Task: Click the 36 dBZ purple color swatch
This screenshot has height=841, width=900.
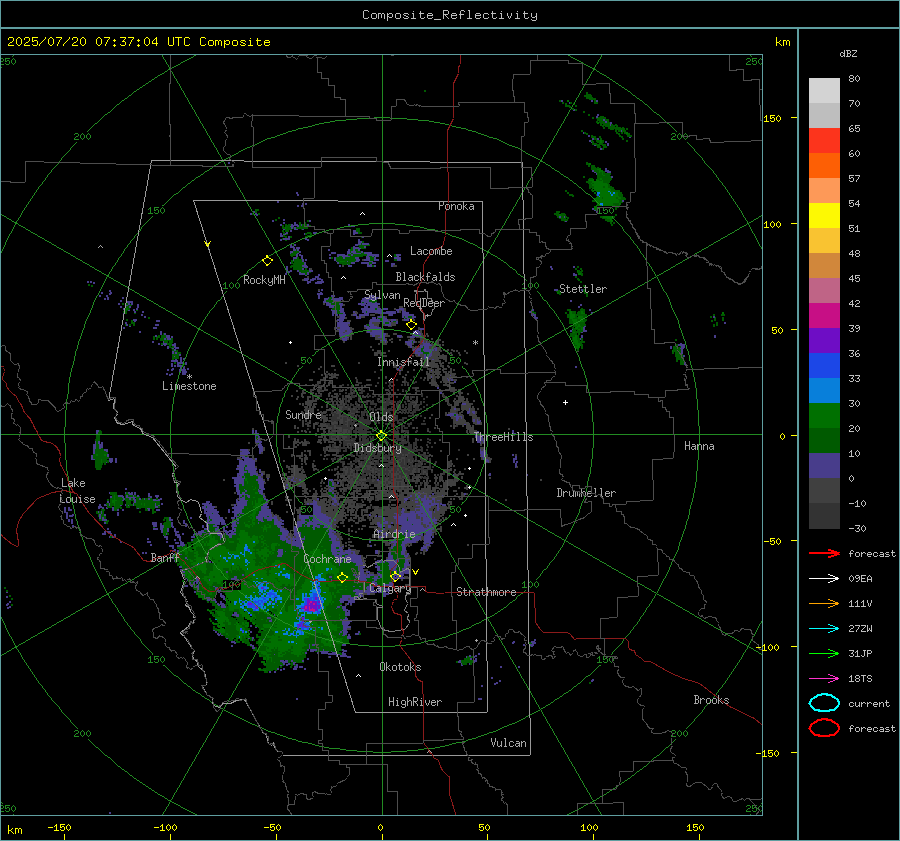Action: (824, 340)
